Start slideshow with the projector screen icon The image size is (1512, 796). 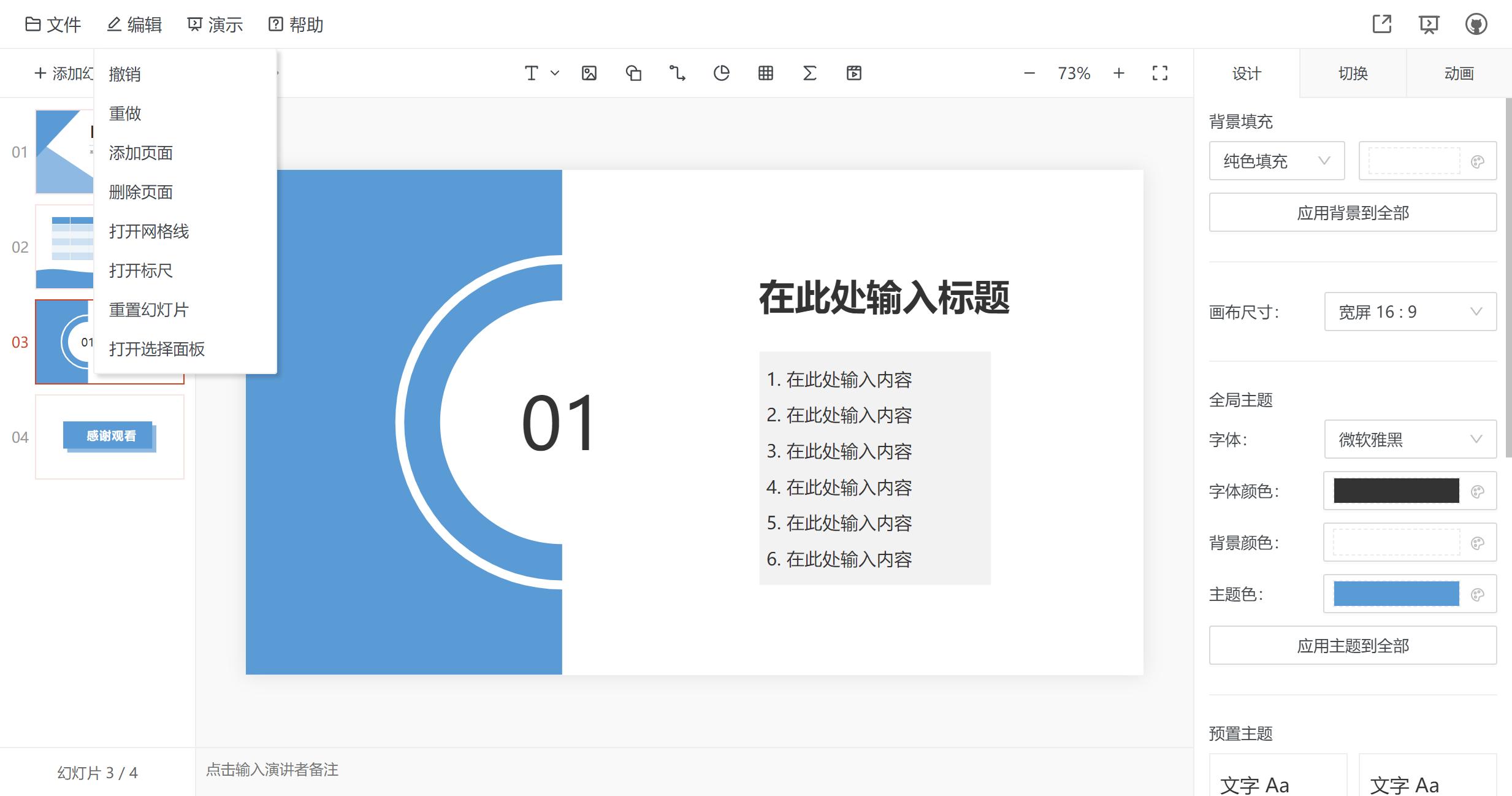pyautogui.click(x=1429, y=24)
